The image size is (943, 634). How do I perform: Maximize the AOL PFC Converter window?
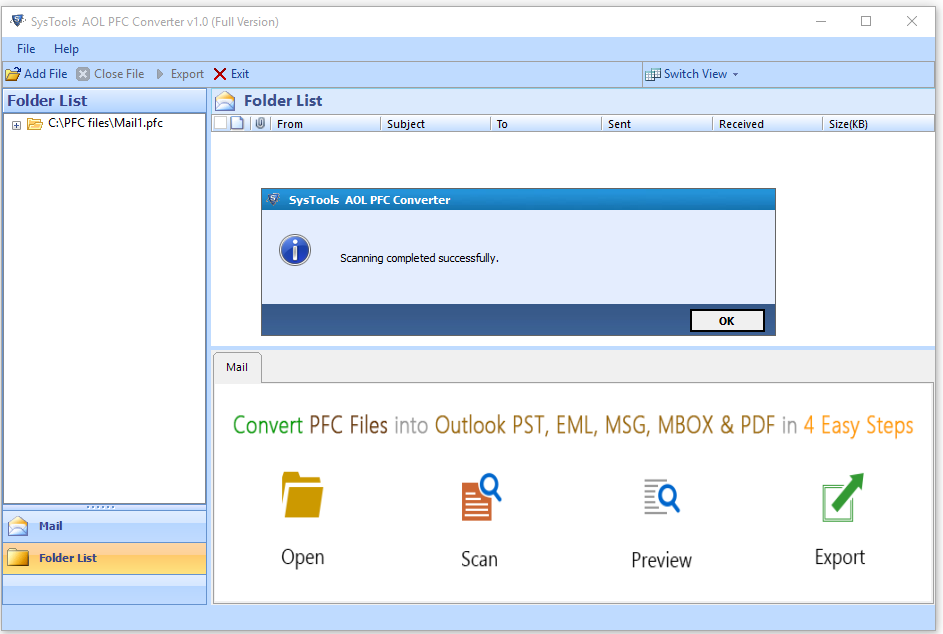(x=866, y=22)
